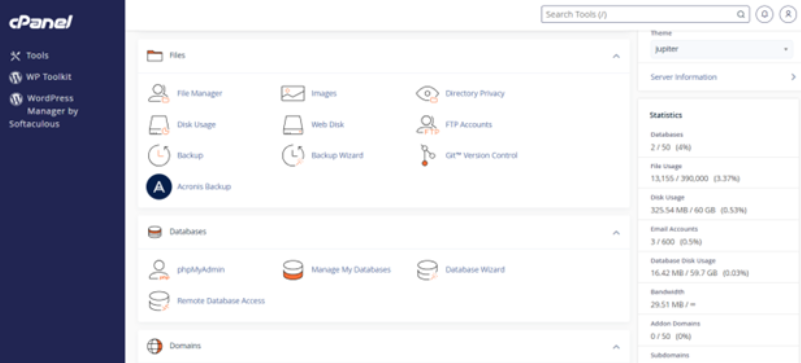The height and width of the screenshot is (363, 801).
Task: Click the Backup link text
Action: coord(190,156)
